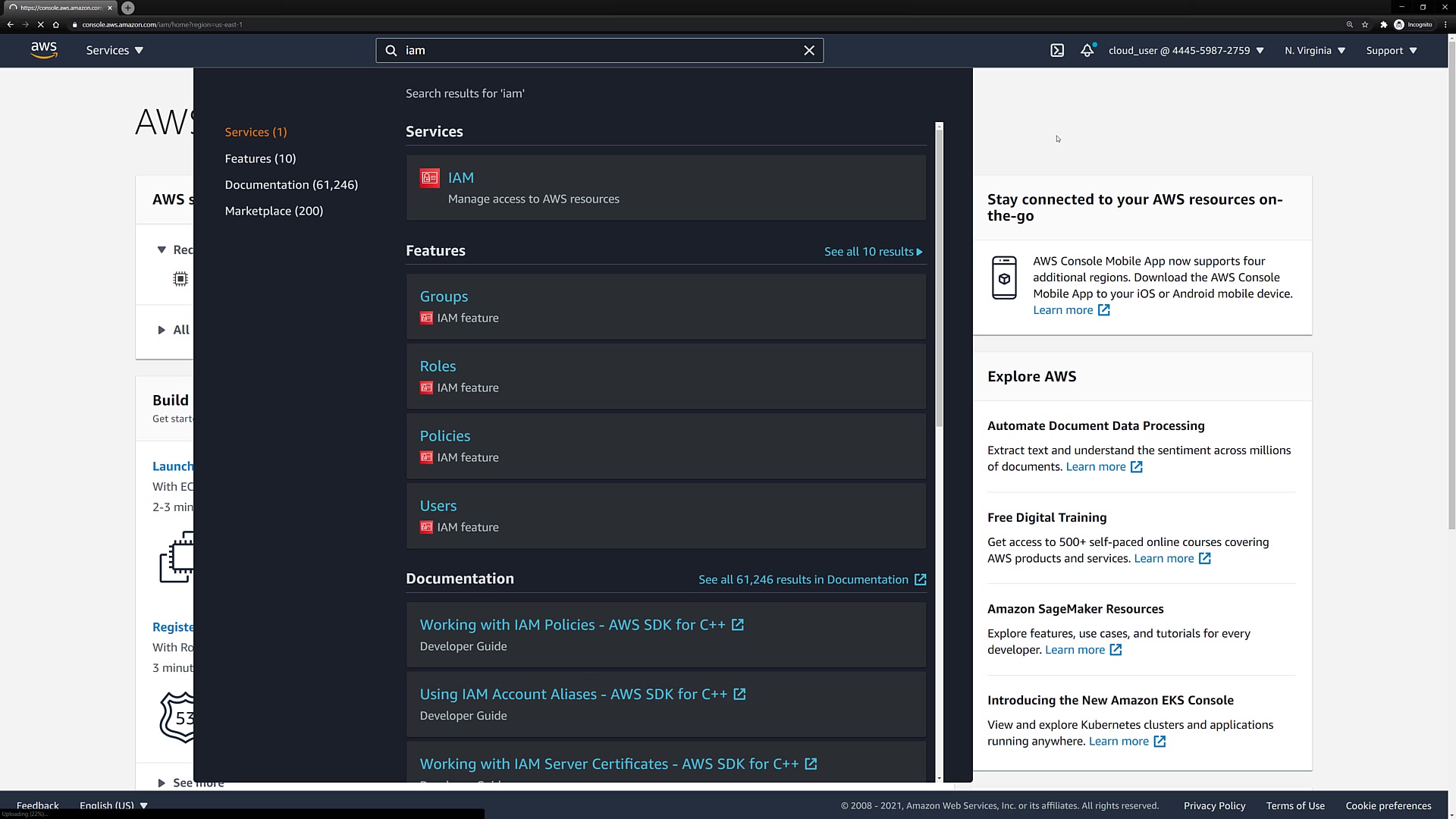Click the browser bookmark star icon

coord(1365,24)
